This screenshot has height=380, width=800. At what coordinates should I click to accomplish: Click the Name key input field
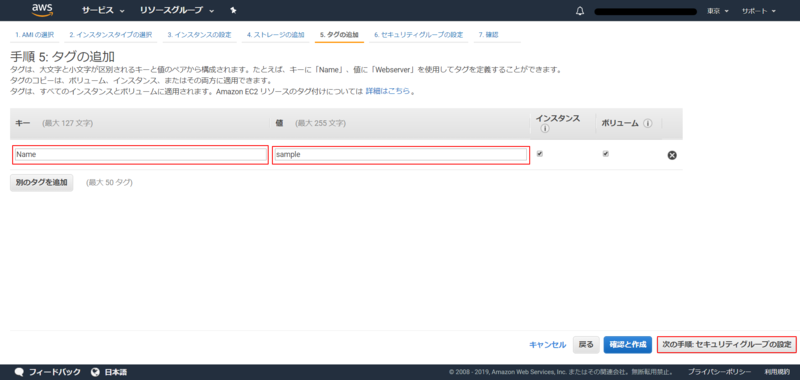coord(140,155)
